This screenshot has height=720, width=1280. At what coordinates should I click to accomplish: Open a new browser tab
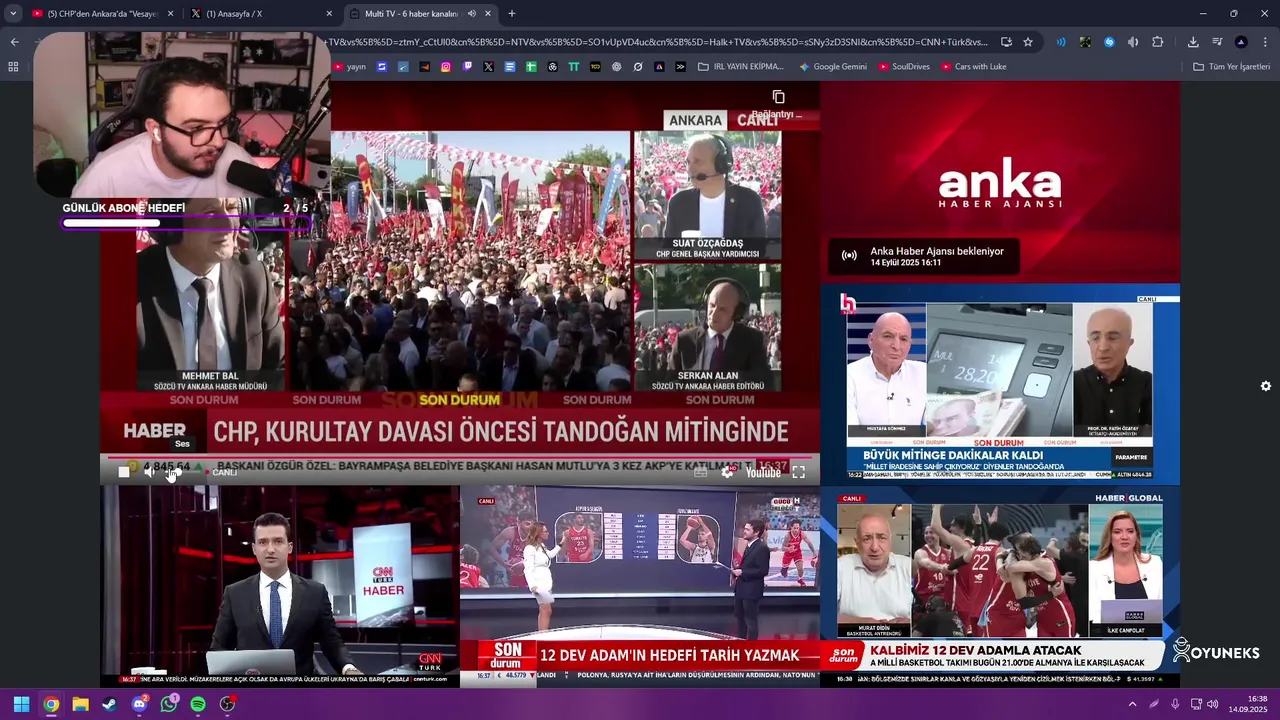512,14
